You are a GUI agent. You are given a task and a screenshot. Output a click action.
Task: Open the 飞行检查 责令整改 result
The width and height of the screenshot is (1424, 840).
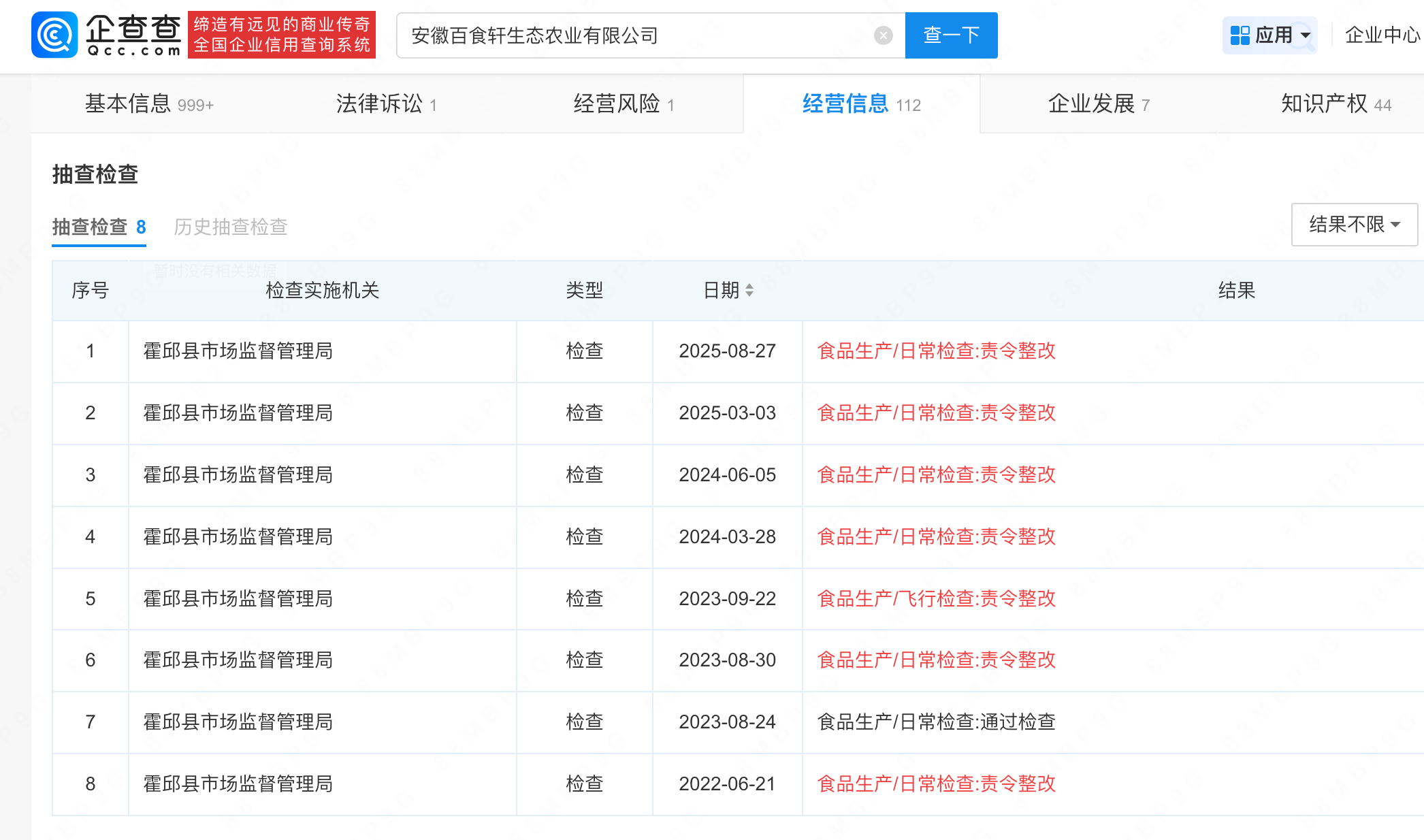pyautogui.click(x=936, y=599)
